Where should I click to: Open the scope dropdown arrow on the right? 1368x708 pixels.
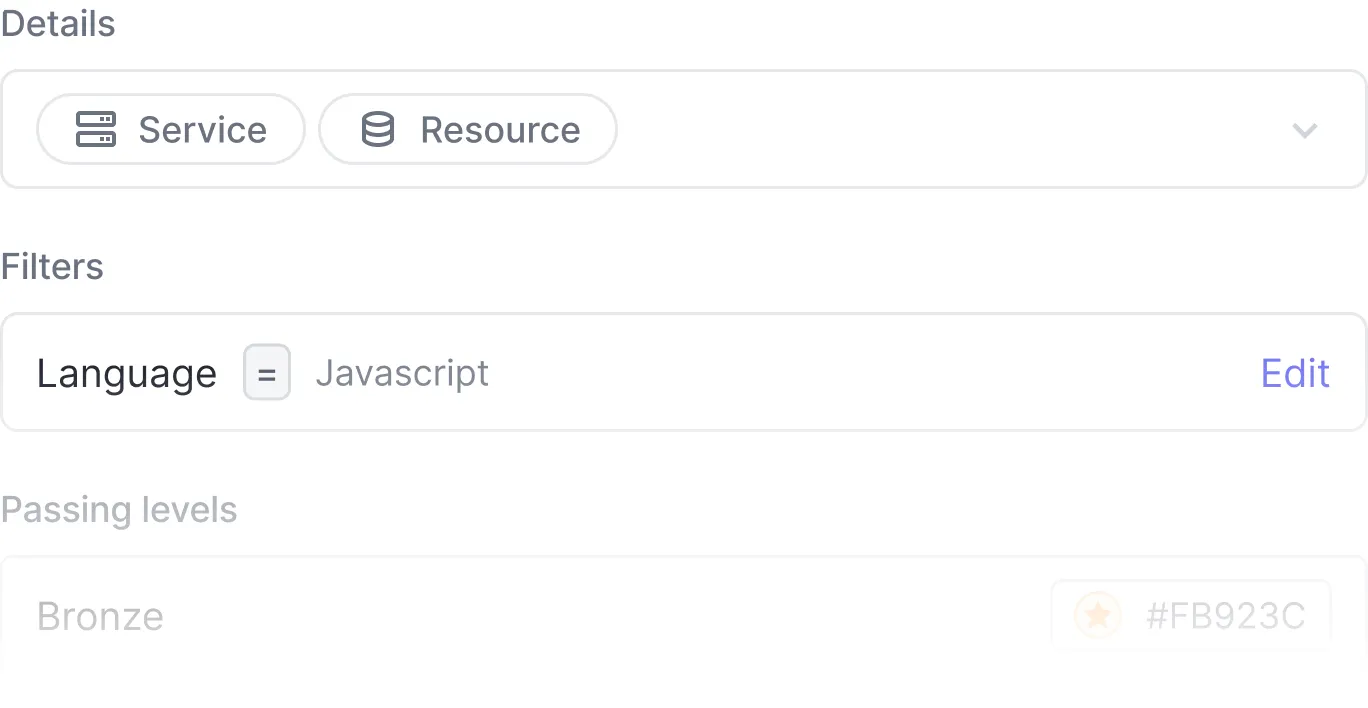tap(1304, 130)
